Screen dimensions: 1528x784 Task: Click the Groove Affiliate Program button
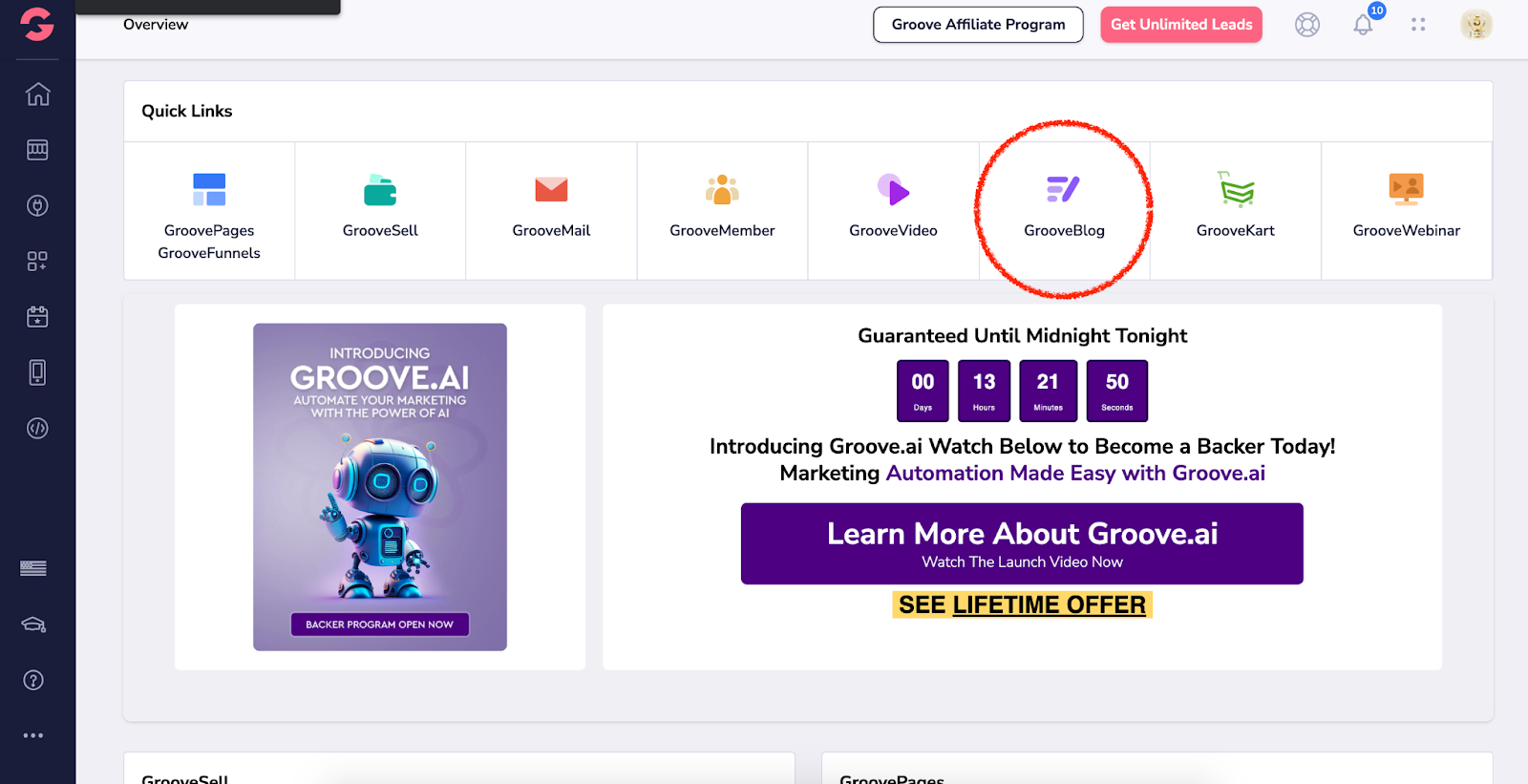(x=978, y=25)
